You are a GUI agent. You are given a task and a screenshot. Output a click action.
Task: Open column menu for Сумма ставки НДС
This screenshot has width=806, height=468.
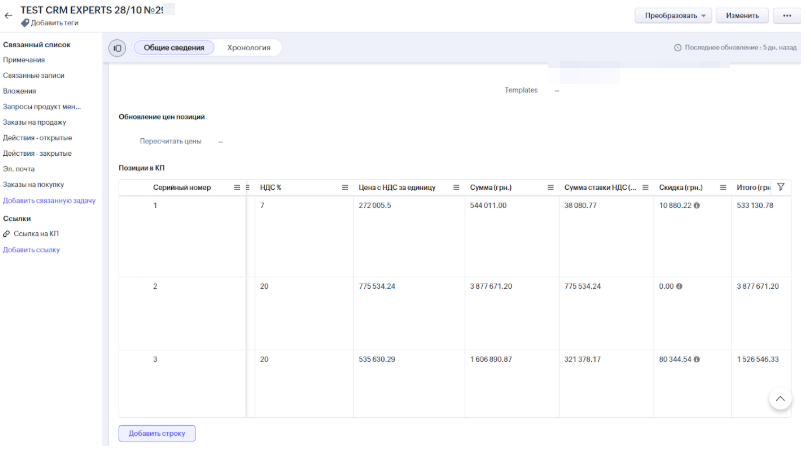click(645, 188)
